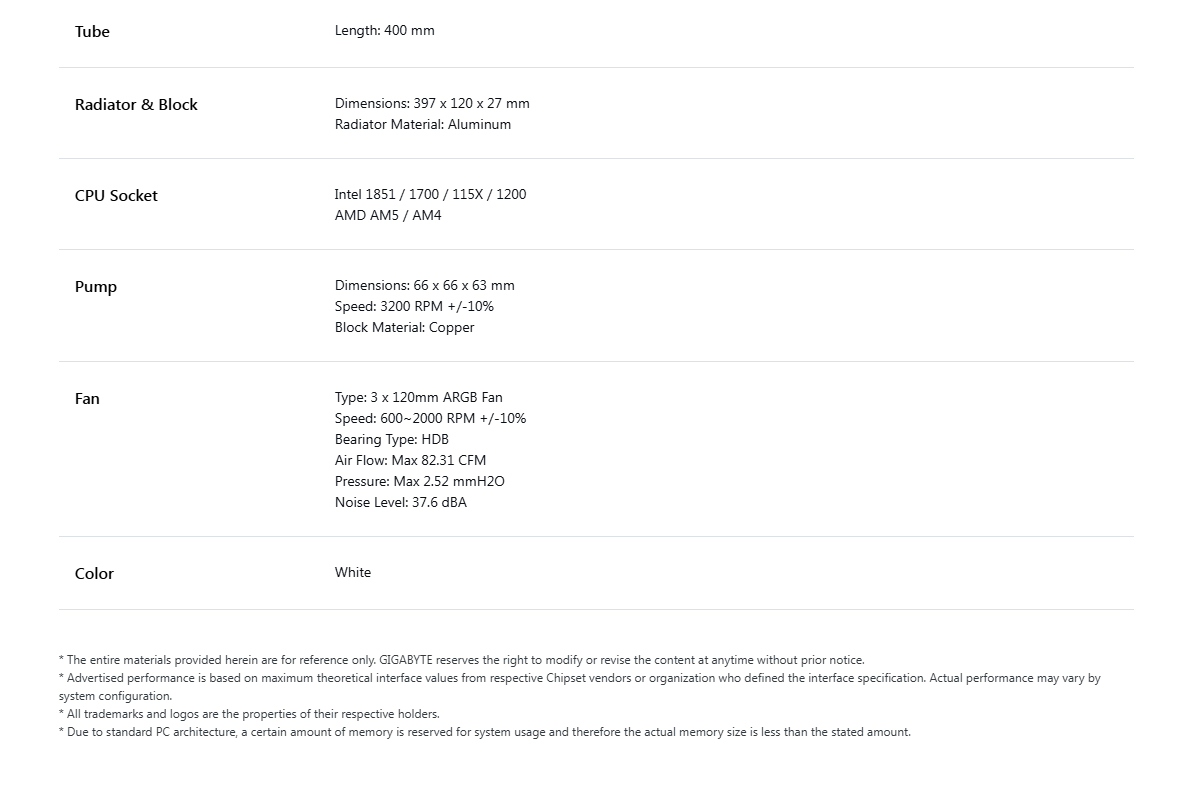Click Bearing Type: HDB line

[392, 439]
